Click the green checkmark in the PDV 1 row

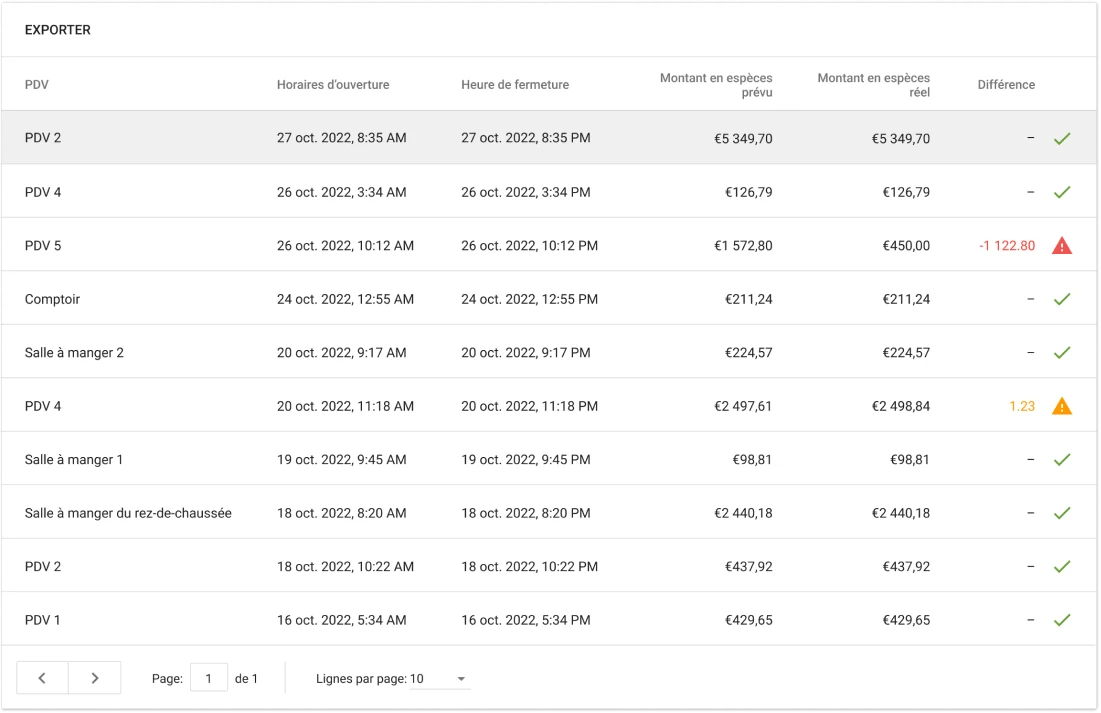pos(1061,620)
